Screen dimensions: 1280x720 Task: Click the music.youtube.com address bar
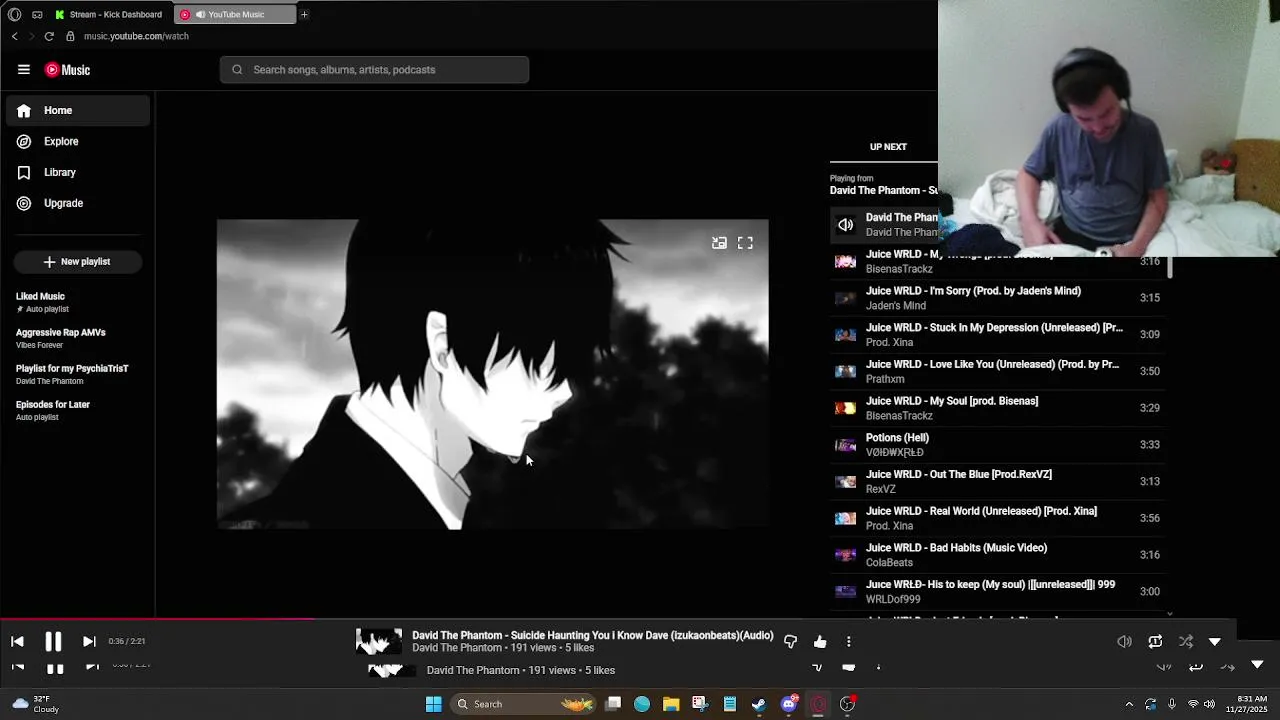tap(136, 36)
